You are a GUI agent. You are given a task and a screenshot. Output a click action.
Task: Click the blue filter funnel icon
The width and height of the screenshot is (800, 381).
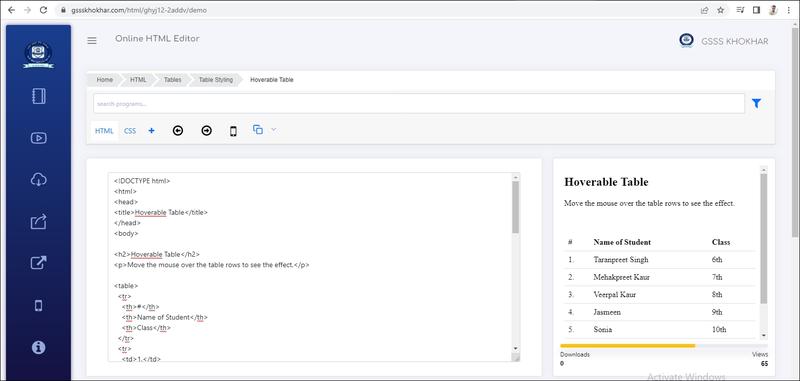click(756, 104)
